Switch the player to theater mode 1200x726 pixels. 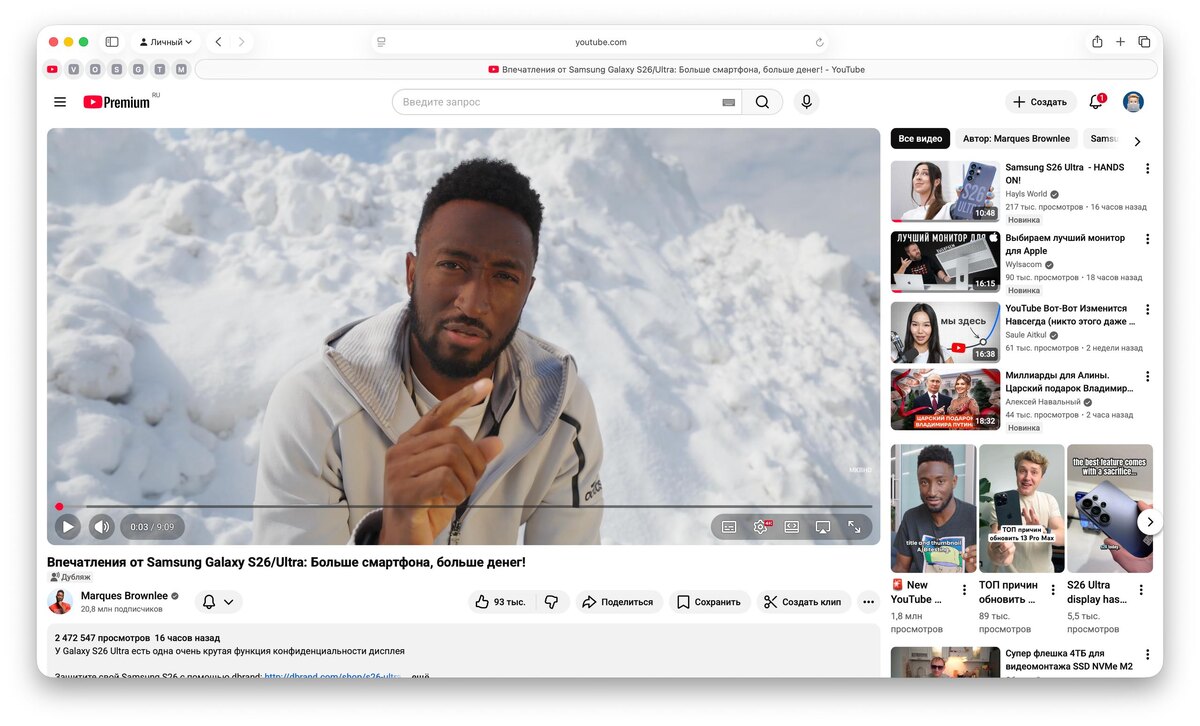[x=791, y=527]
